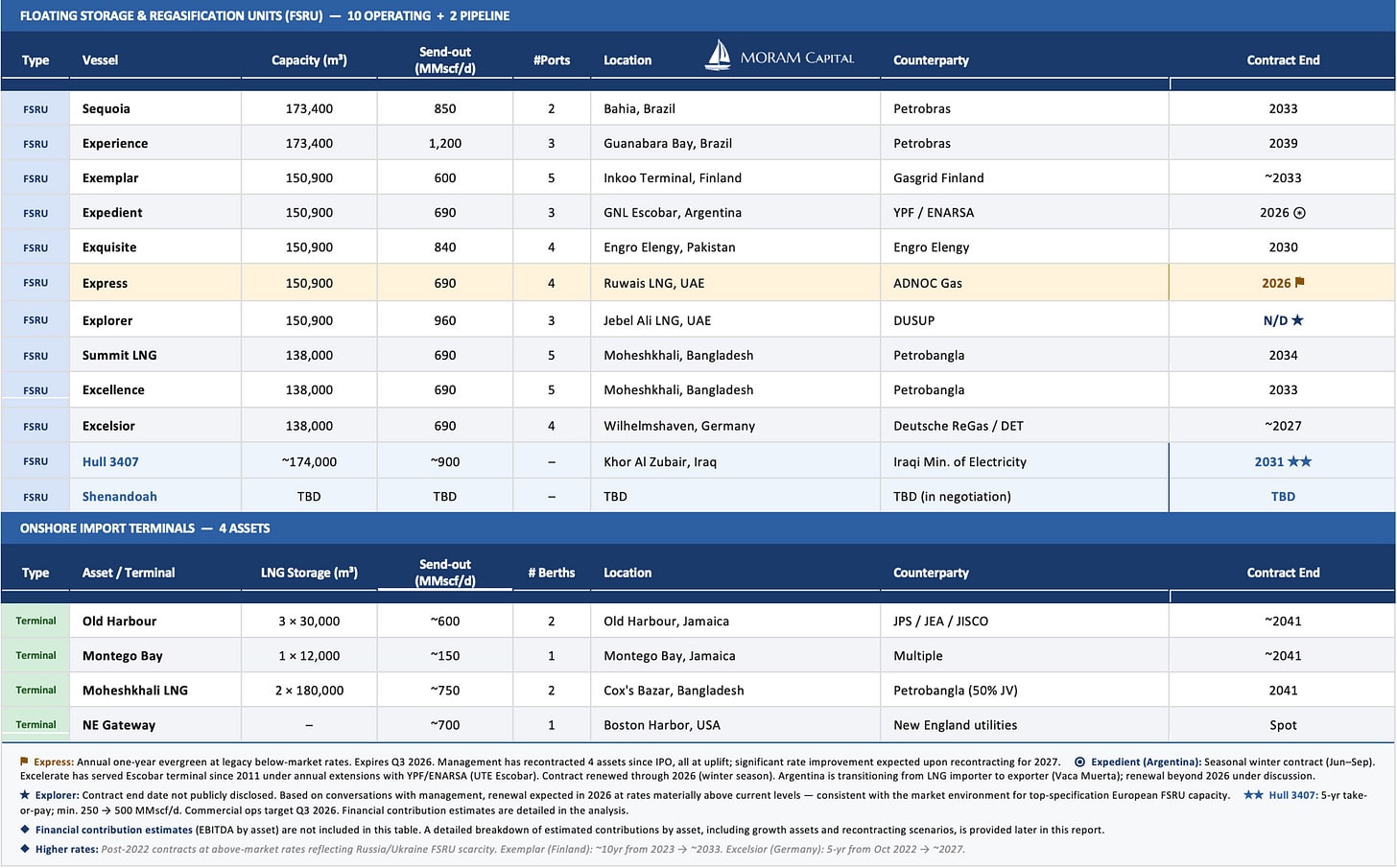Click the ADNOC Gas counterparty
1397x868 pixels.
(x=928, y=283)
